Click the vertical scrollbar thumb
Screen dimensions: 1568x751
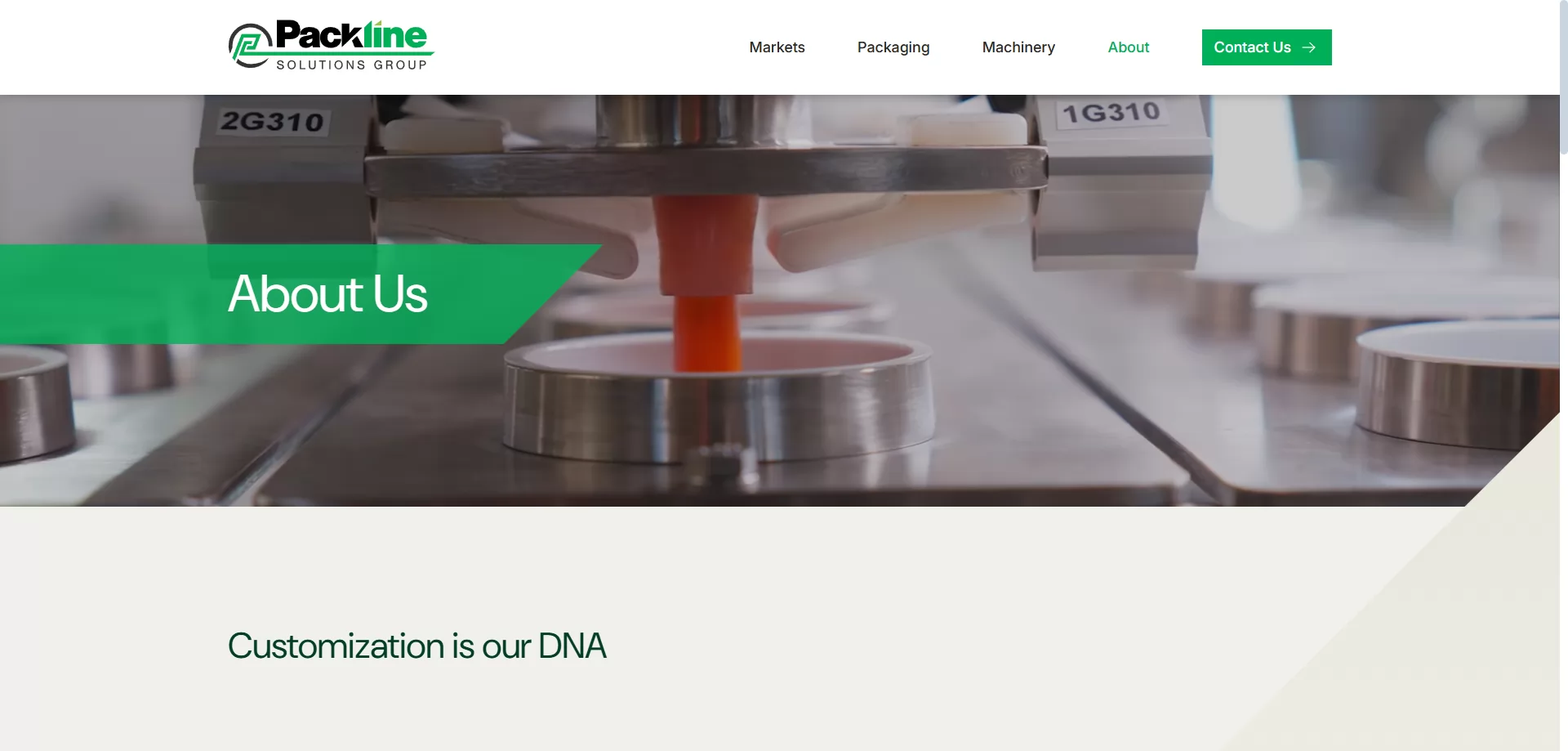tap(1563, 77)
